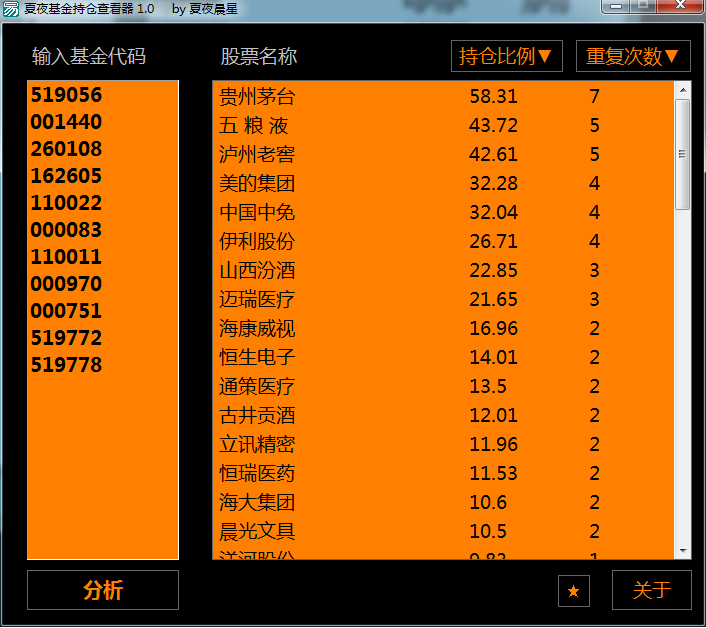Click the star favorite icon button
This screenshot has width=706, height=628.
tap(573, 591)
